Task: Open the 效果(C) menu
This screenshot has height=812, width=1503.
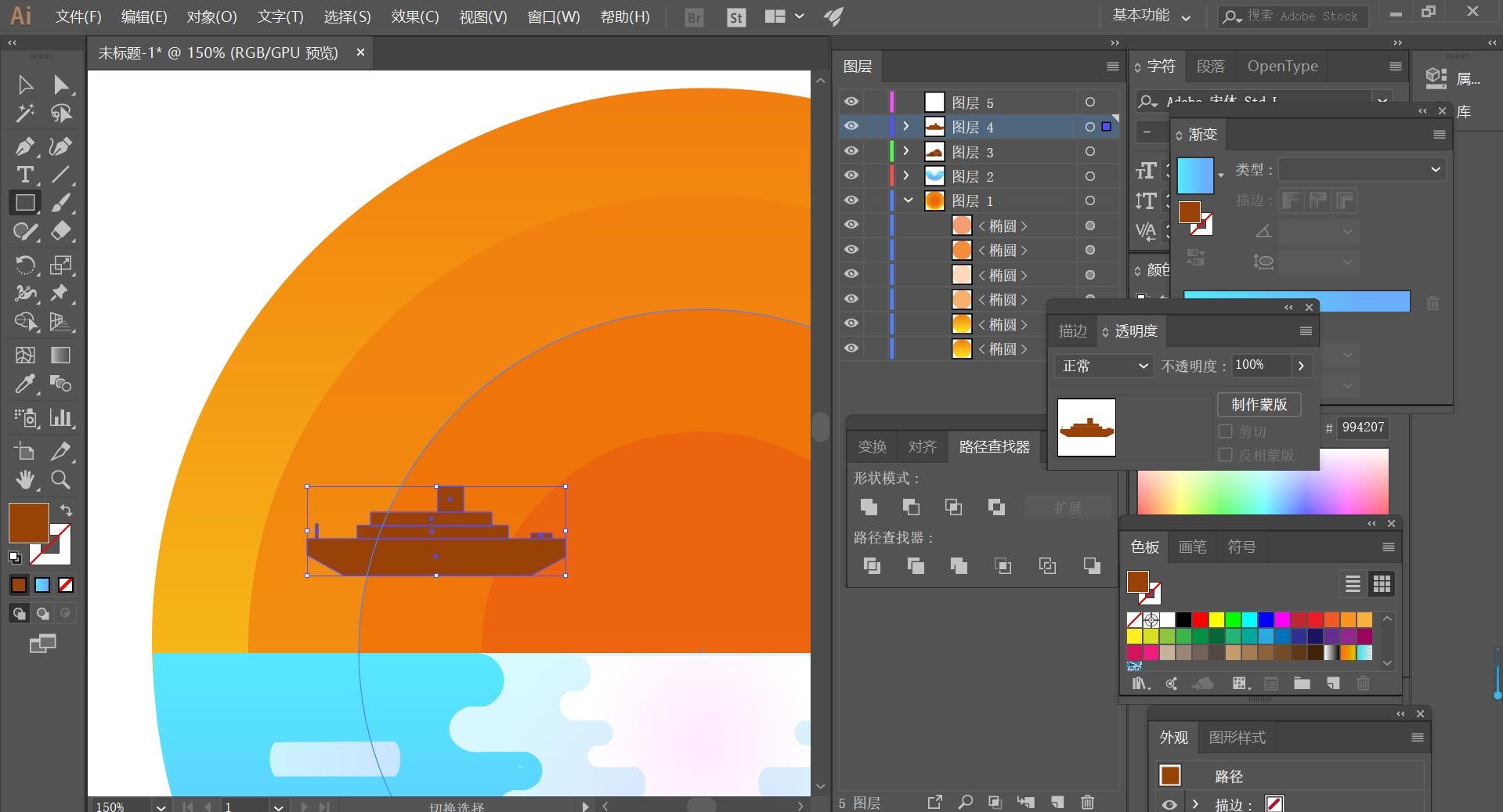Action: (414, 16)
